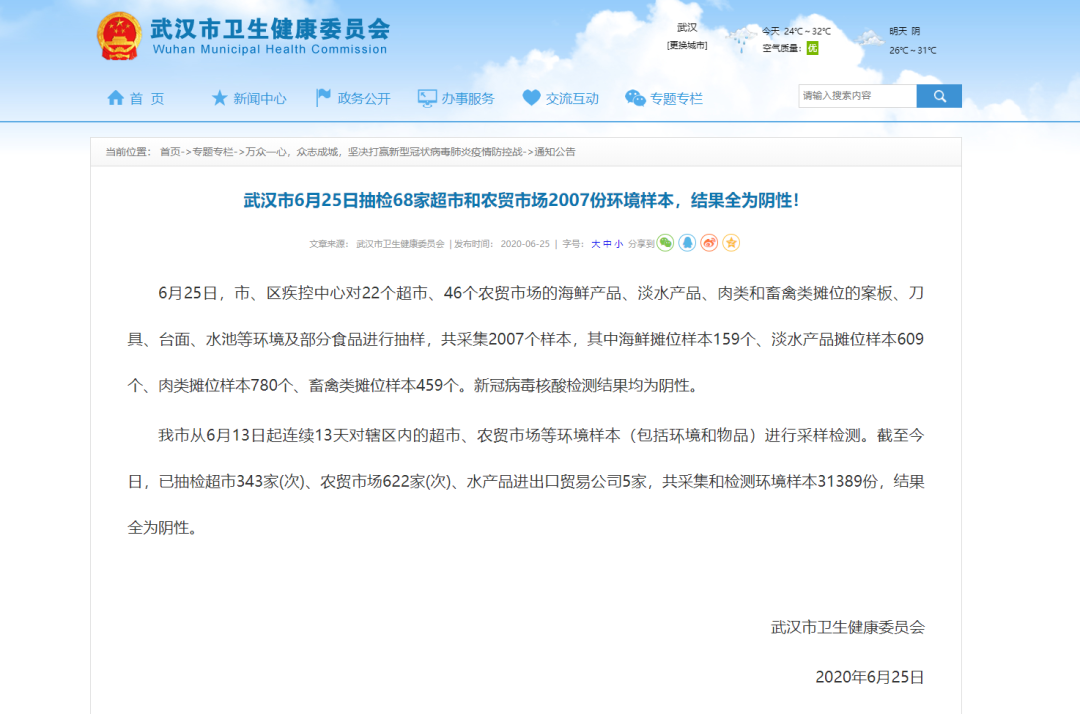Click the green 优 air quality badge
Screen dimensions: 1080x714
[x=812, y=47]
